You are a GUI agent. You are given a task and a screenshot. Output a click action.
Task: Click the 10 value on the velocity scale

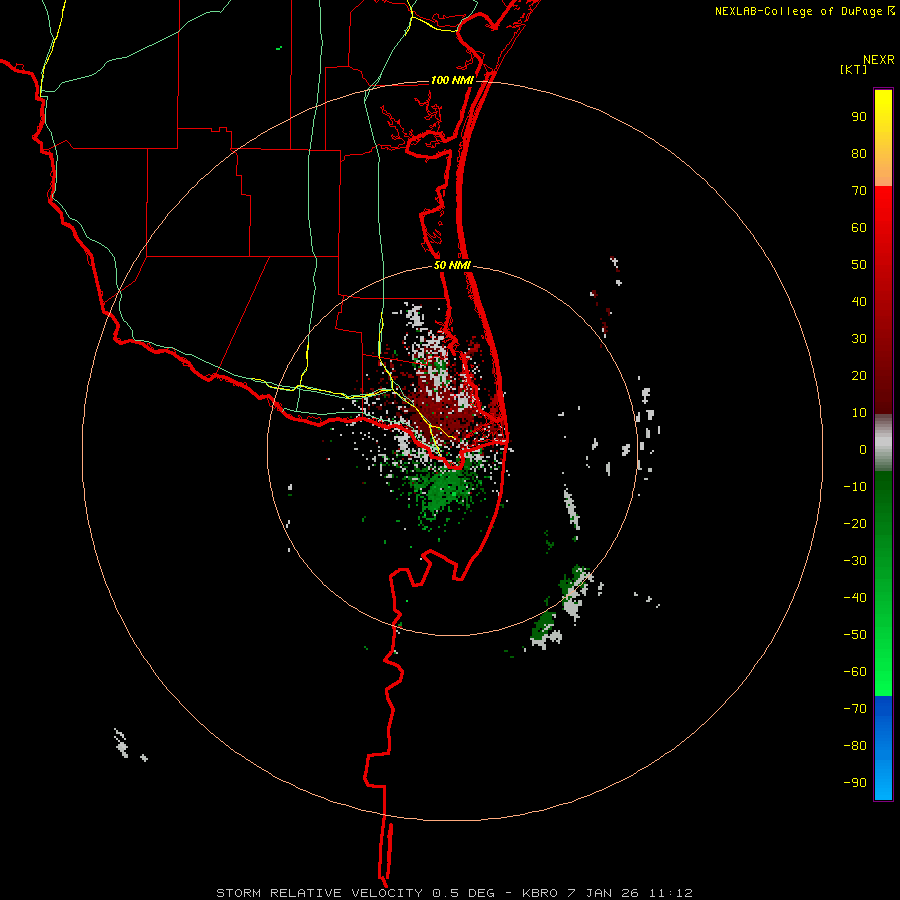coord(859,413)
